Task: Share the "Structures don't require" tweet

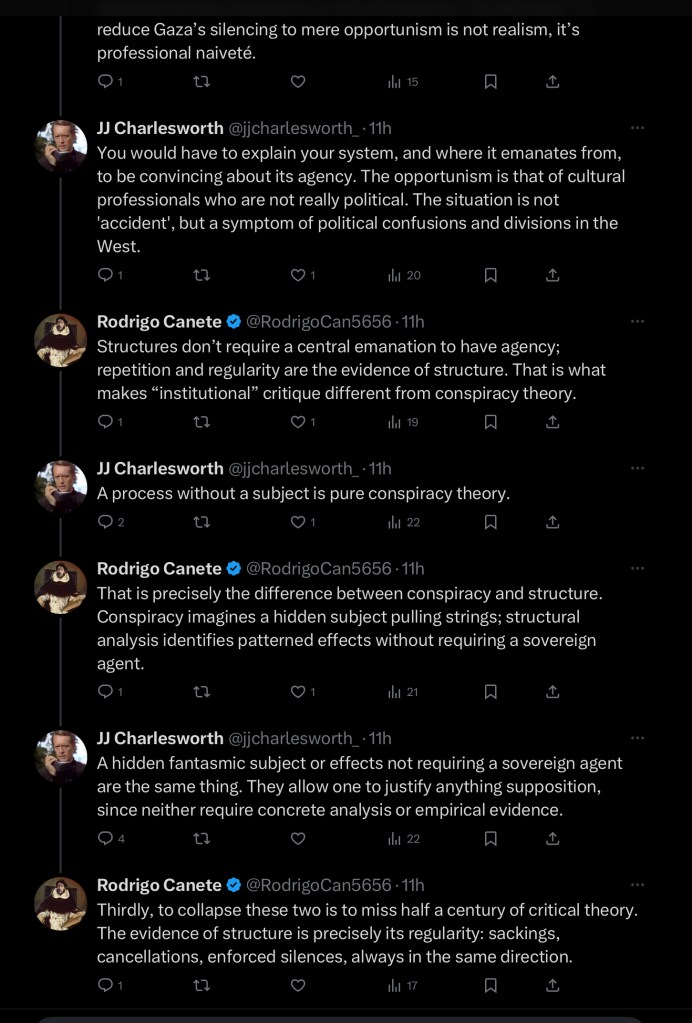Action: pyautogui.click(x=552, y=422)
